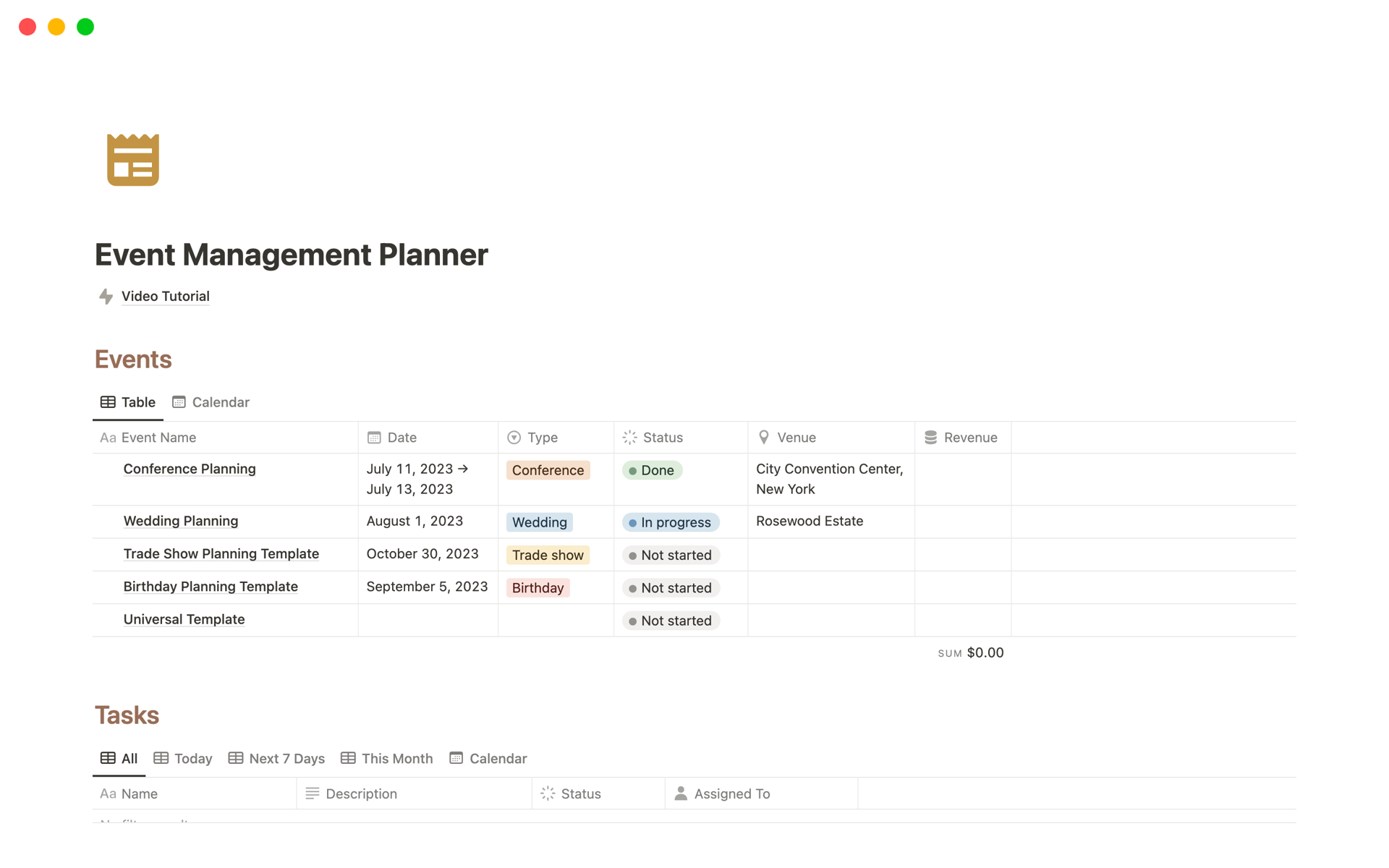The width and height of the screenshot is (1389, 868).
Task: Click the Calendar dropdown in Tasks section
Action: [x=489, y=759]
